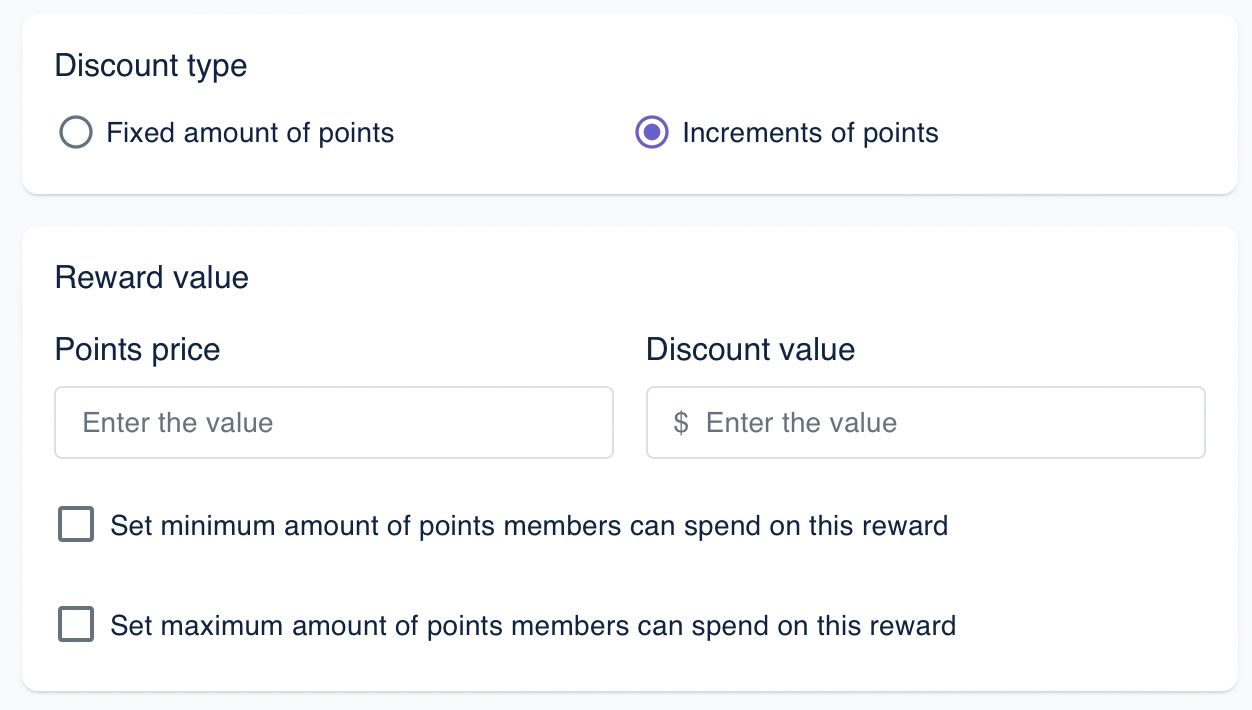Enable the set maximum points checkbox
Screen dimensions: 1252x710
point(76,625)
